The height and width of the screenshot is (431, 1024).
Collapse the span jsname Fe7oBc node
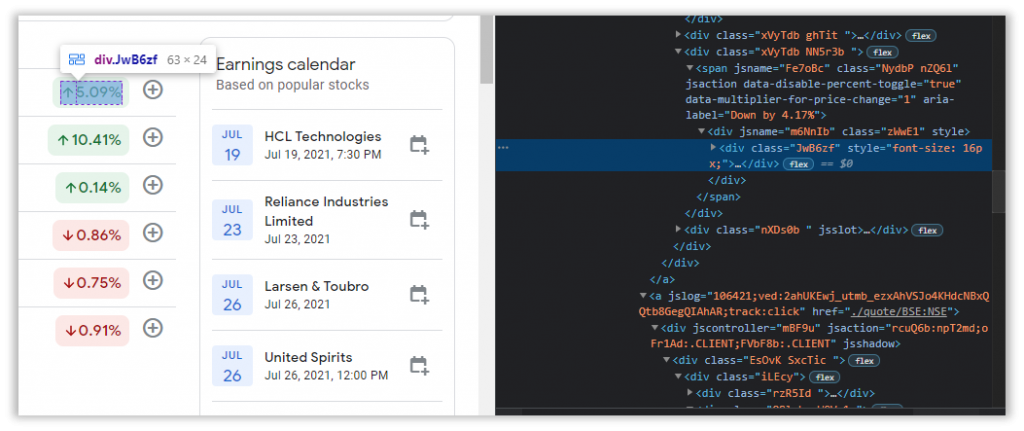(x=690, y=67)
